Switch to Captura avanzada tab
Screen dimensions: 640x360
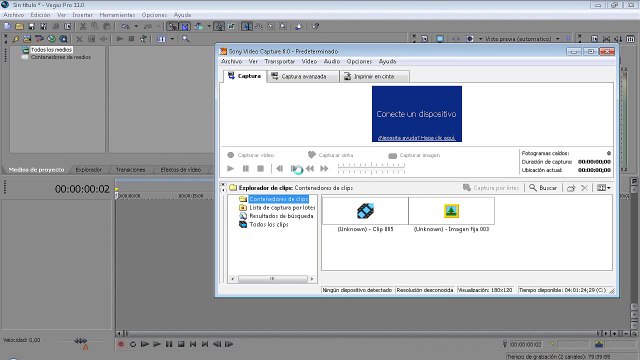[303, 76]
